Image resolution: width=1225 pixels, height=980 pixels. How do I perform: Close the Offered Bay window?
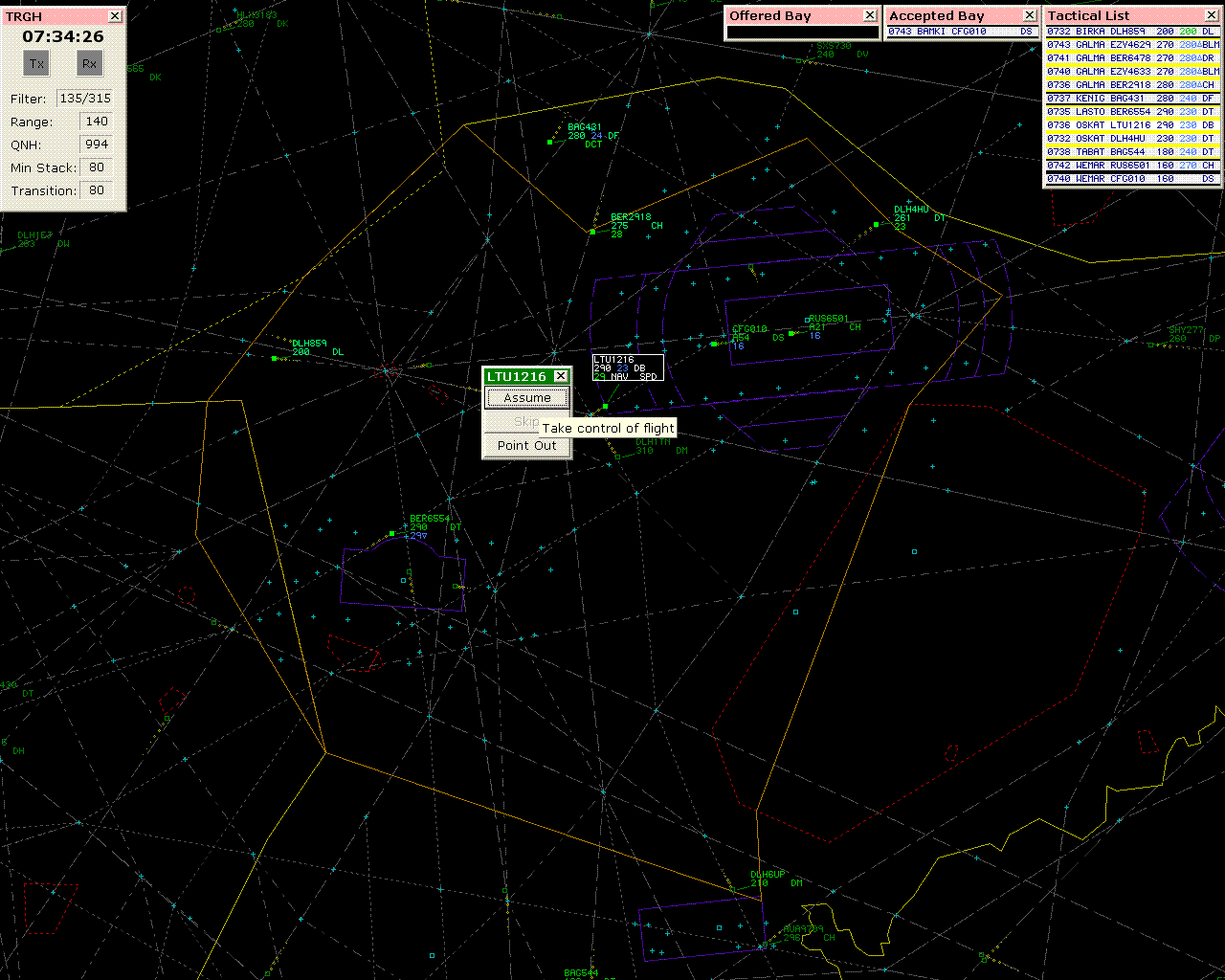tap(870, 15)
